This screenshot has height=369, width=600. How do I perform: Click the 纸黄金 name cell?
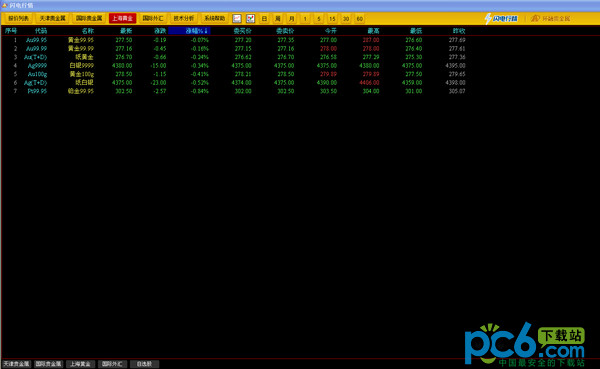click(84, 57)
